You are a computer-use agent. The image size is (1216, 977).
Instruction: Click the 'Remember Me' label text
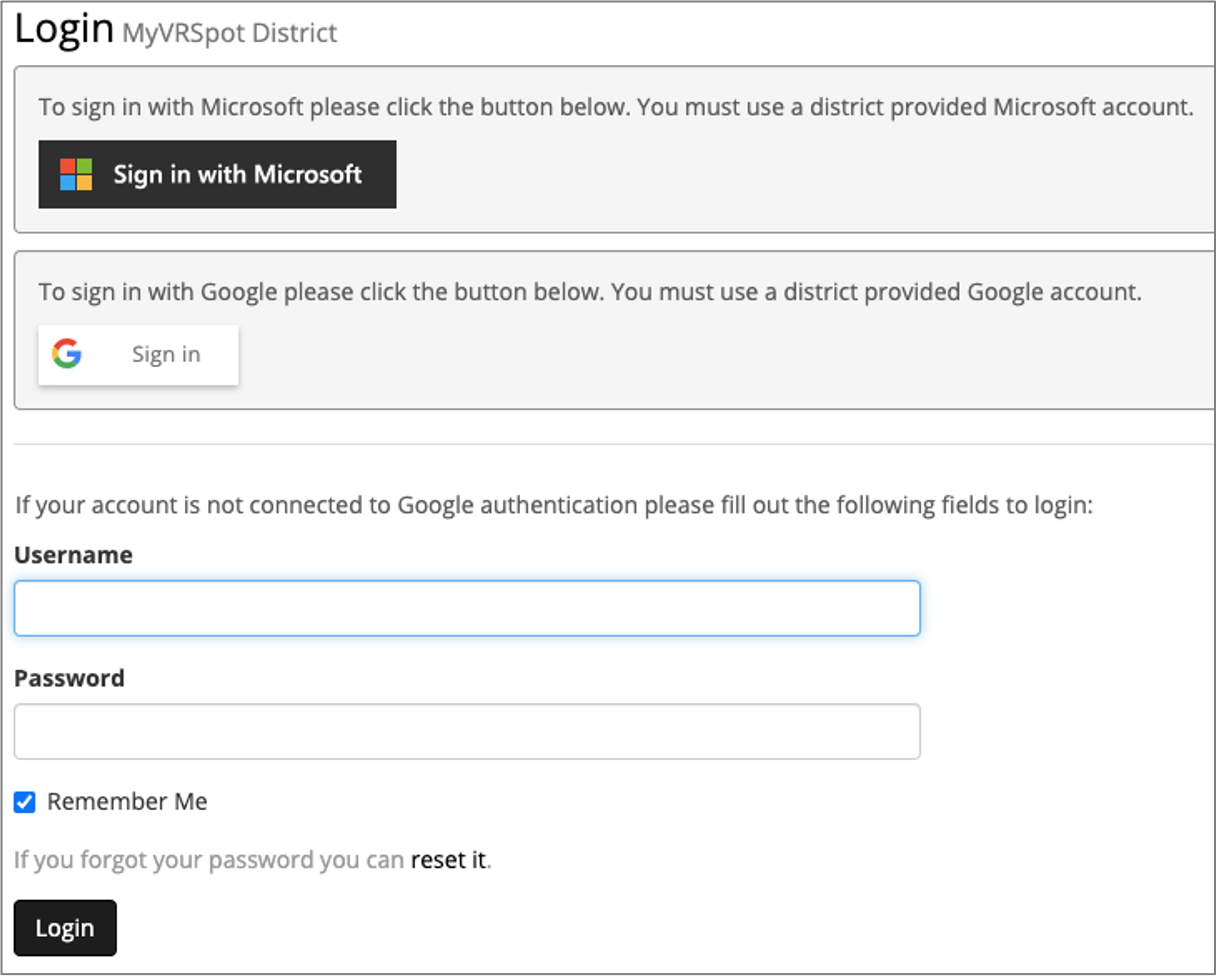pos(127,802)
